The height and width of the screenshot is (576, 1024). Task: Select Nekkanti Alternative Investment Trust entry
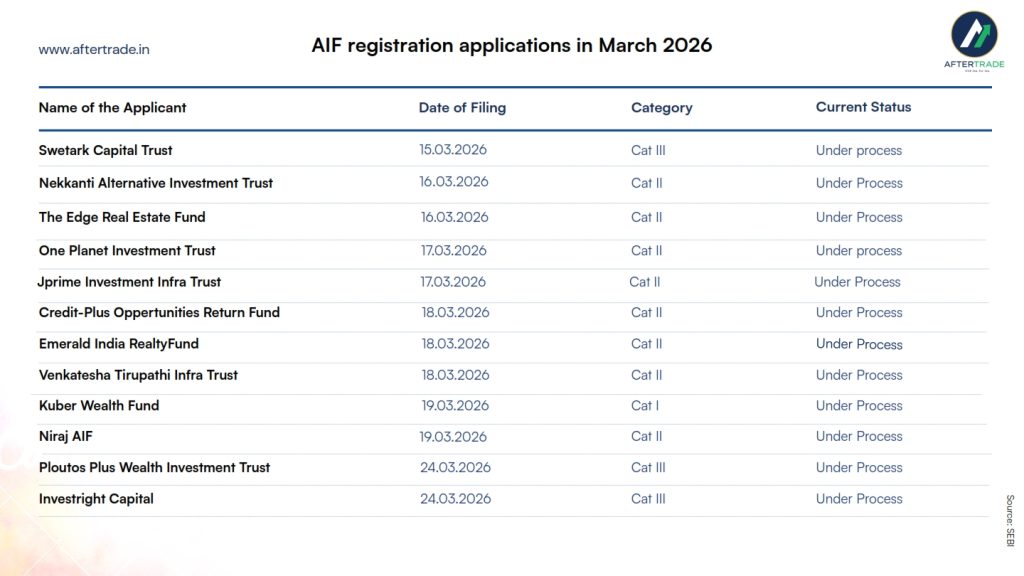(x=155, y=183)
